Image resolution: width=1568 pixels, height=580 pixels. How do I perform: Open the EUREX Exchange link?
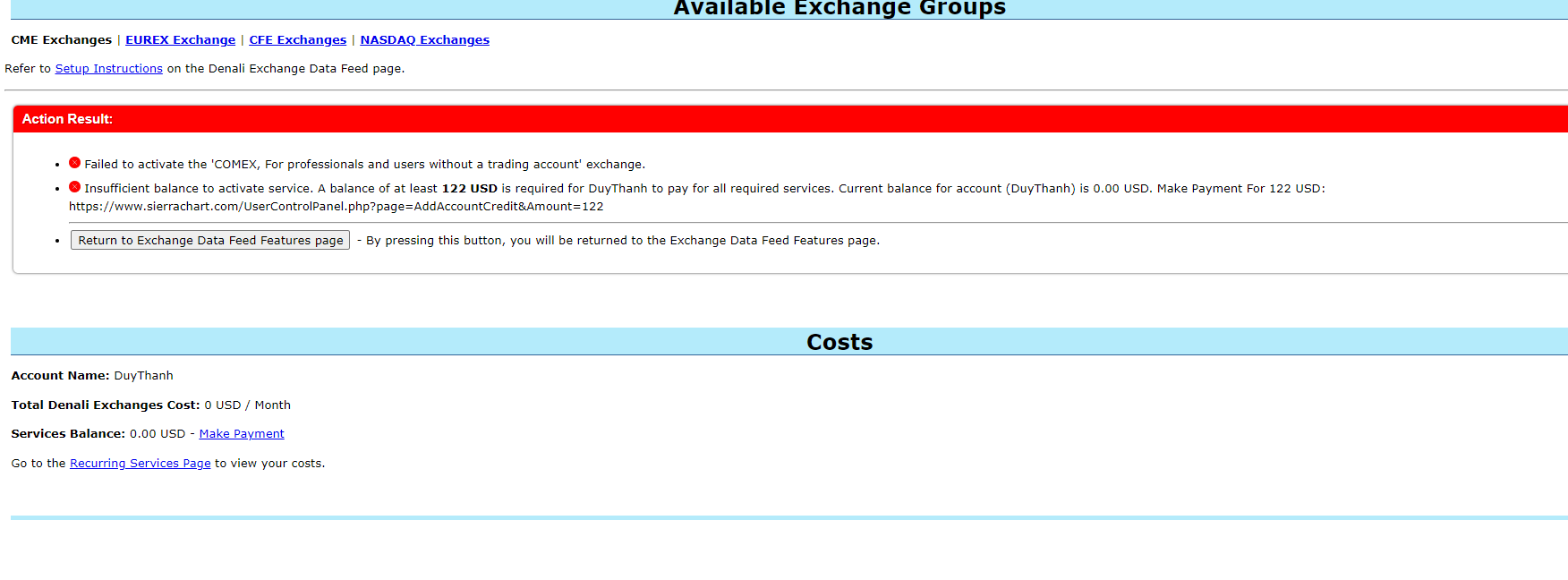[180, 40]
